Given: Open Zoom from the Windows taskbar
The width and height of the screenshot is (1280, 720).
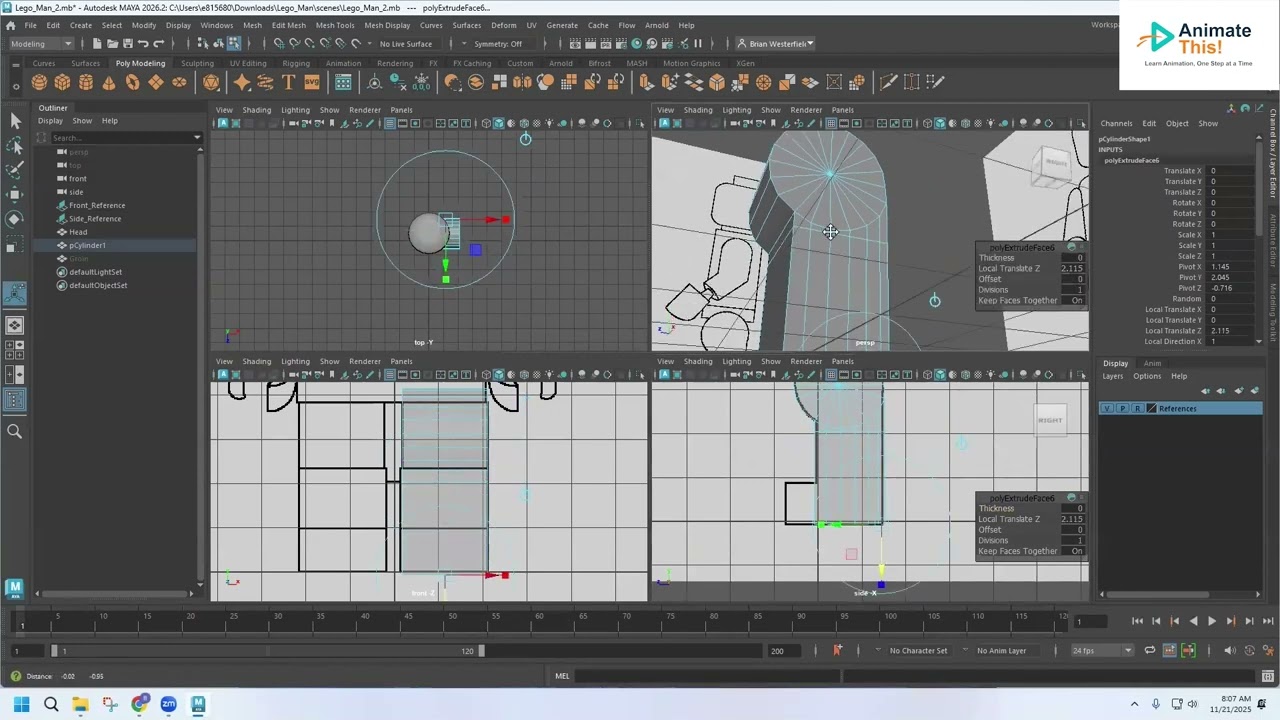Looking at the screenshot, I should [168, 704].
